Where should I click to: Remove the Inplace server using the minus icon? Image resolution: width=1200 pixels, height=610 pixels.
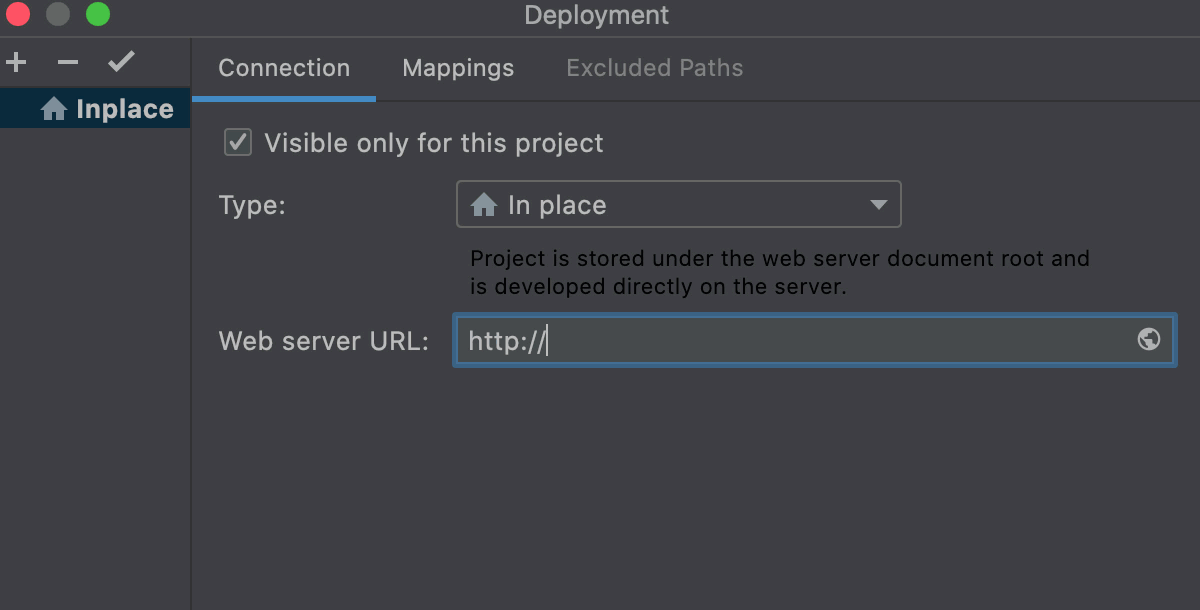[67, 61]
